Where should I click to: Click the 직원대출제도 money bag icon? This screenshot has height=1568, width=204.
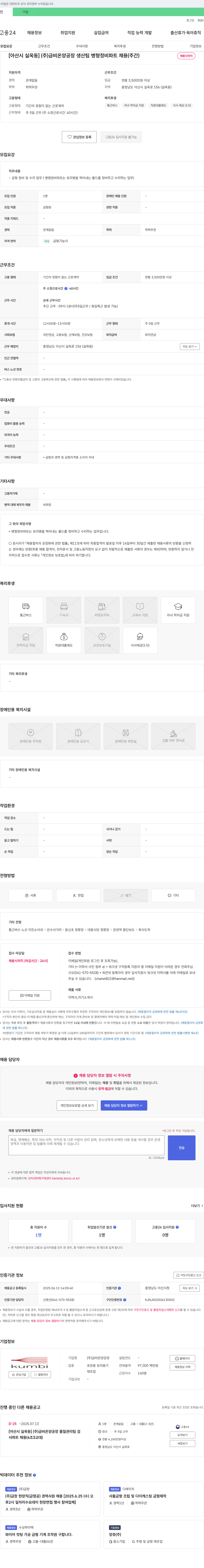point(64,640)
